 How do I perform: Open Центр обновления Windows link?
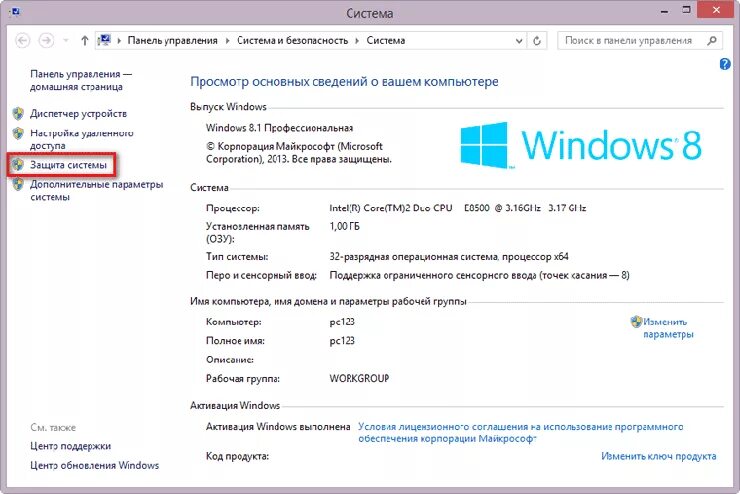[94, 465]
